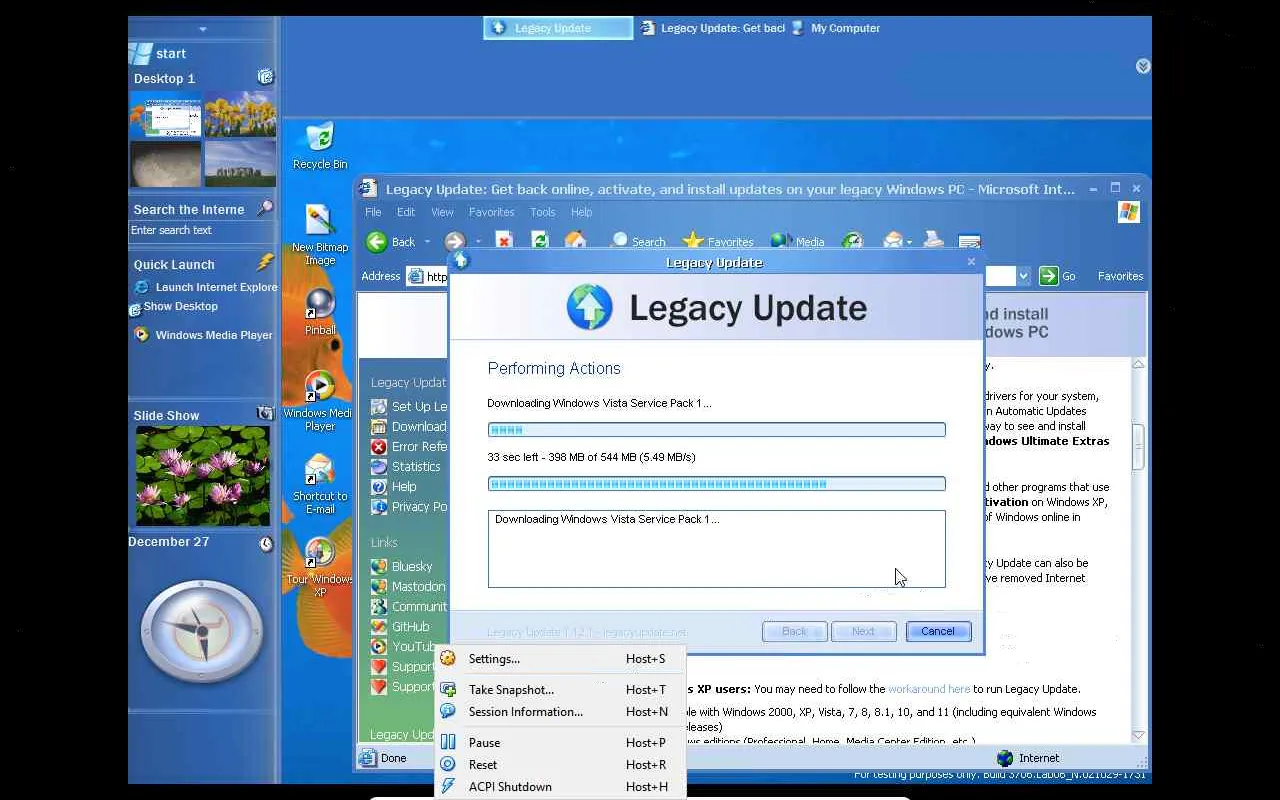This screenshot has width=1280, height=800.
Task: Click the Mail icon in IE toolbar
Action: coord(892,241)
